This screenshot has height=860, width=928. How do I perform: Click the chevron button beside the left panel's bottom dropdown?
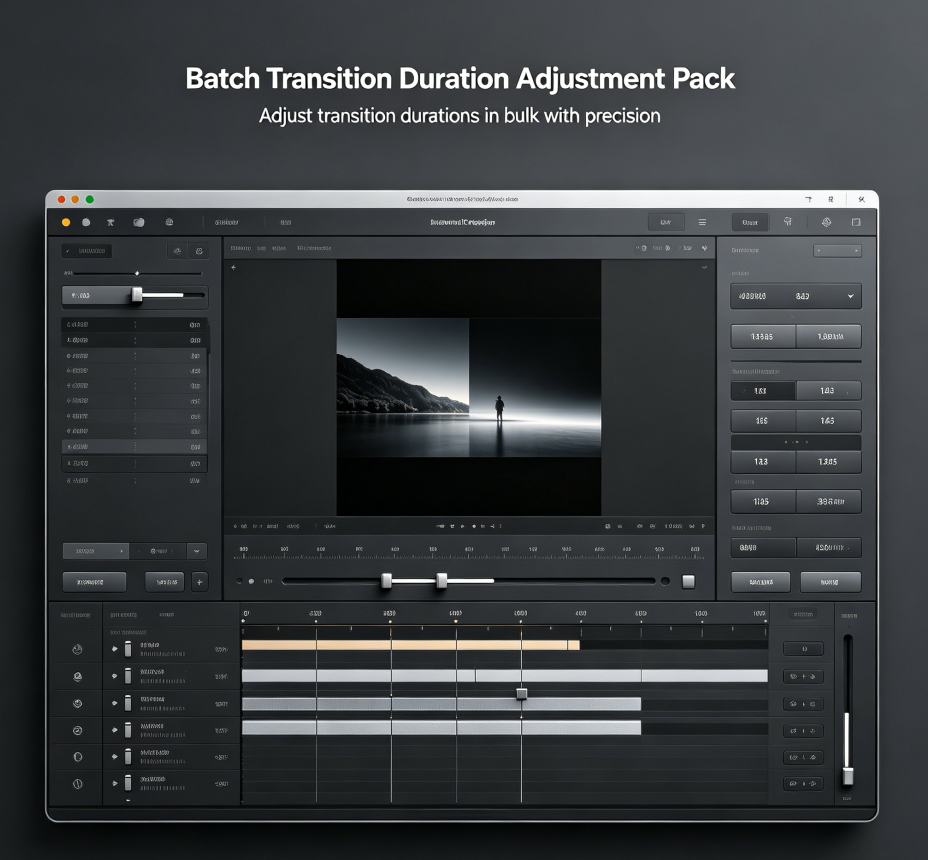[x=196, y=551]
